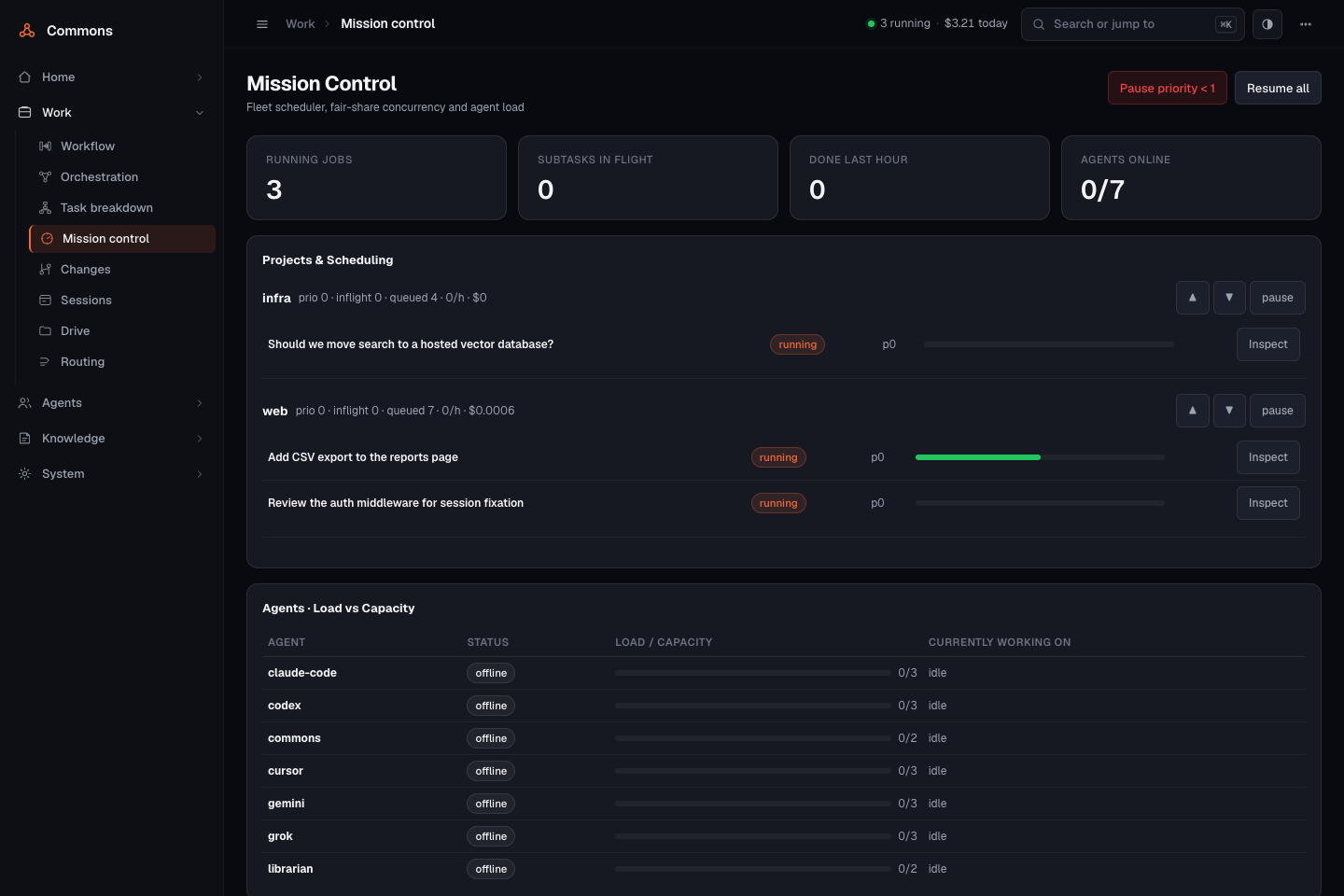Click the Home icon in sidebar
The height and width of the screenshot is (896, 1344).
[25, 77]
